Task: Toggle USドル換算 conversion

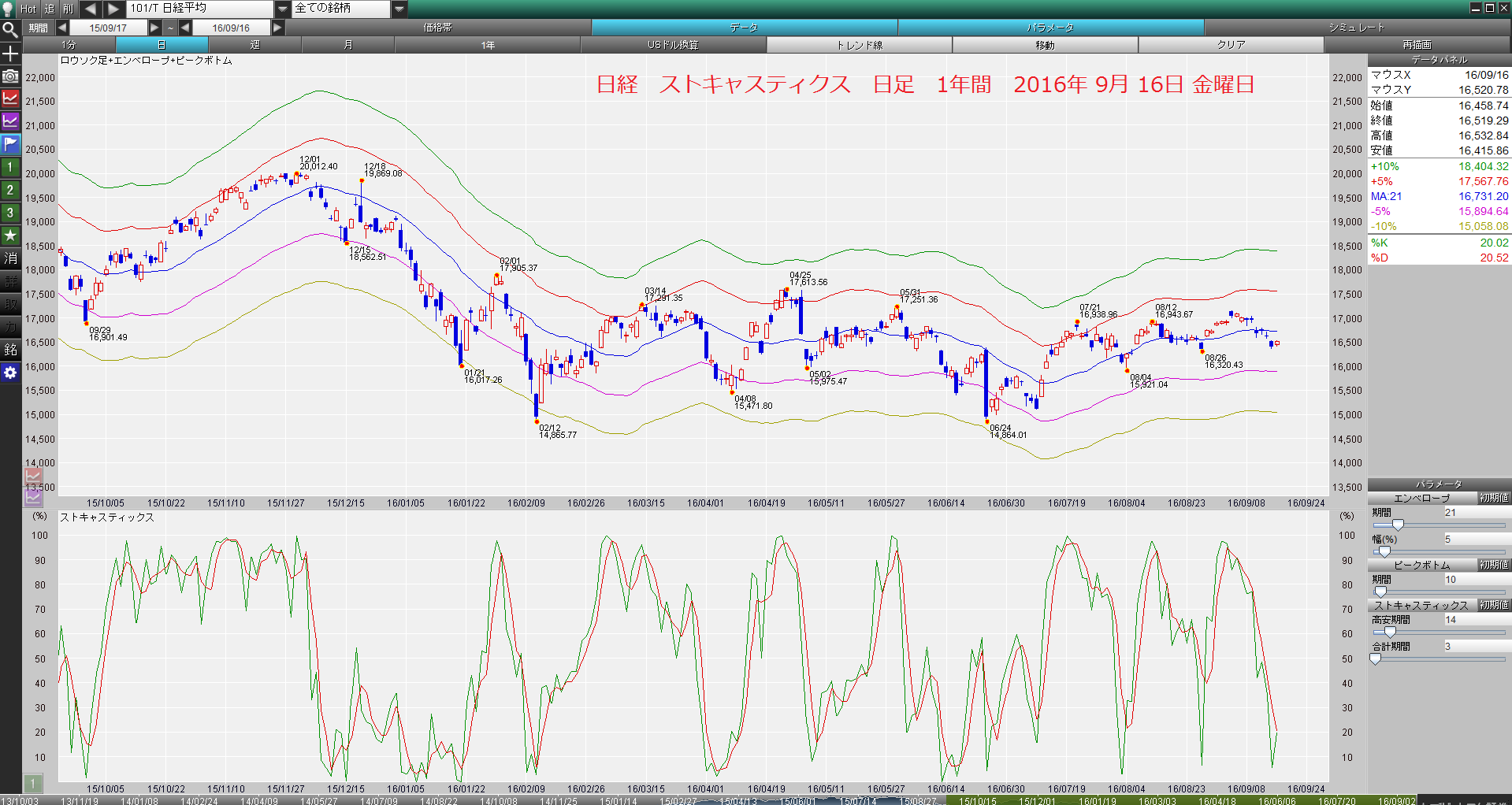Action: (673, 45)
